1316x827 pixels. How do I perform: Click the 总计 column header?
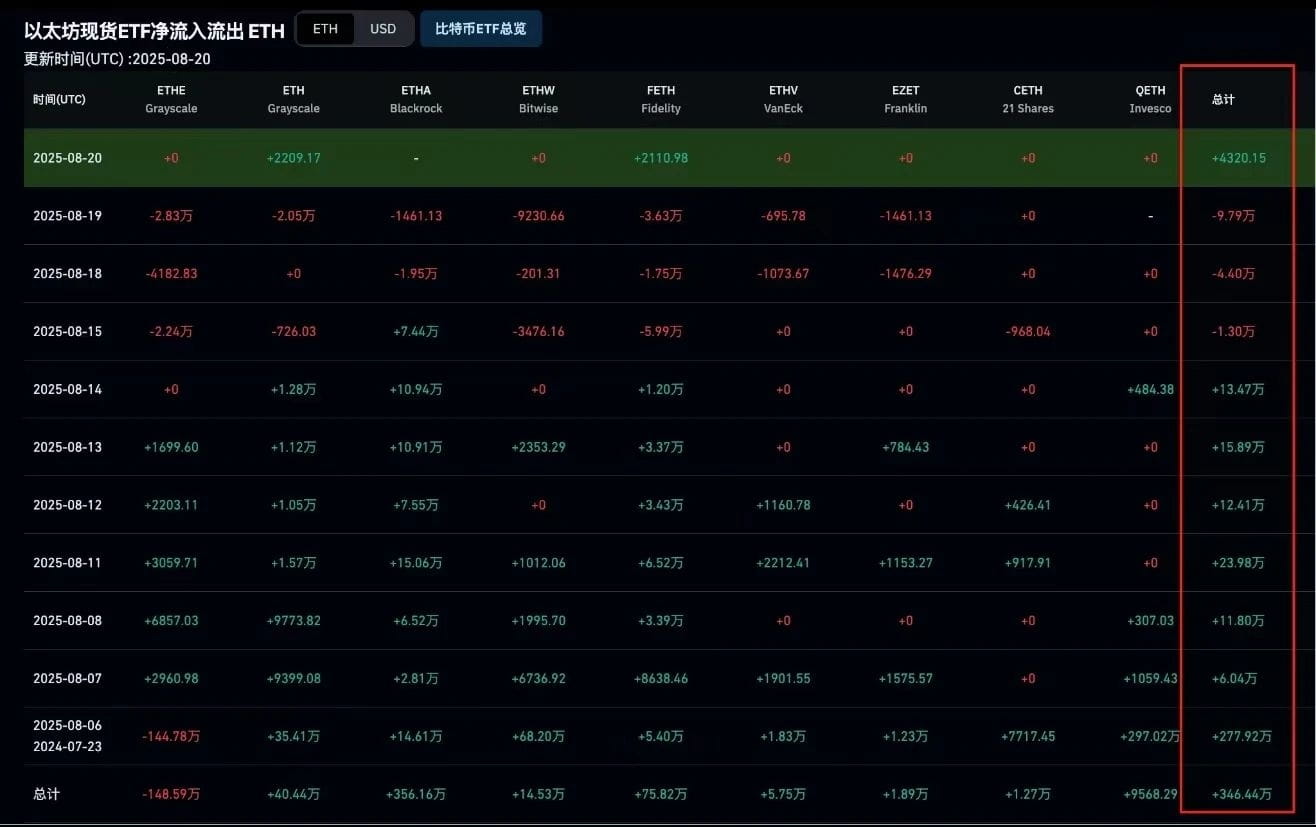point(1223,100)
